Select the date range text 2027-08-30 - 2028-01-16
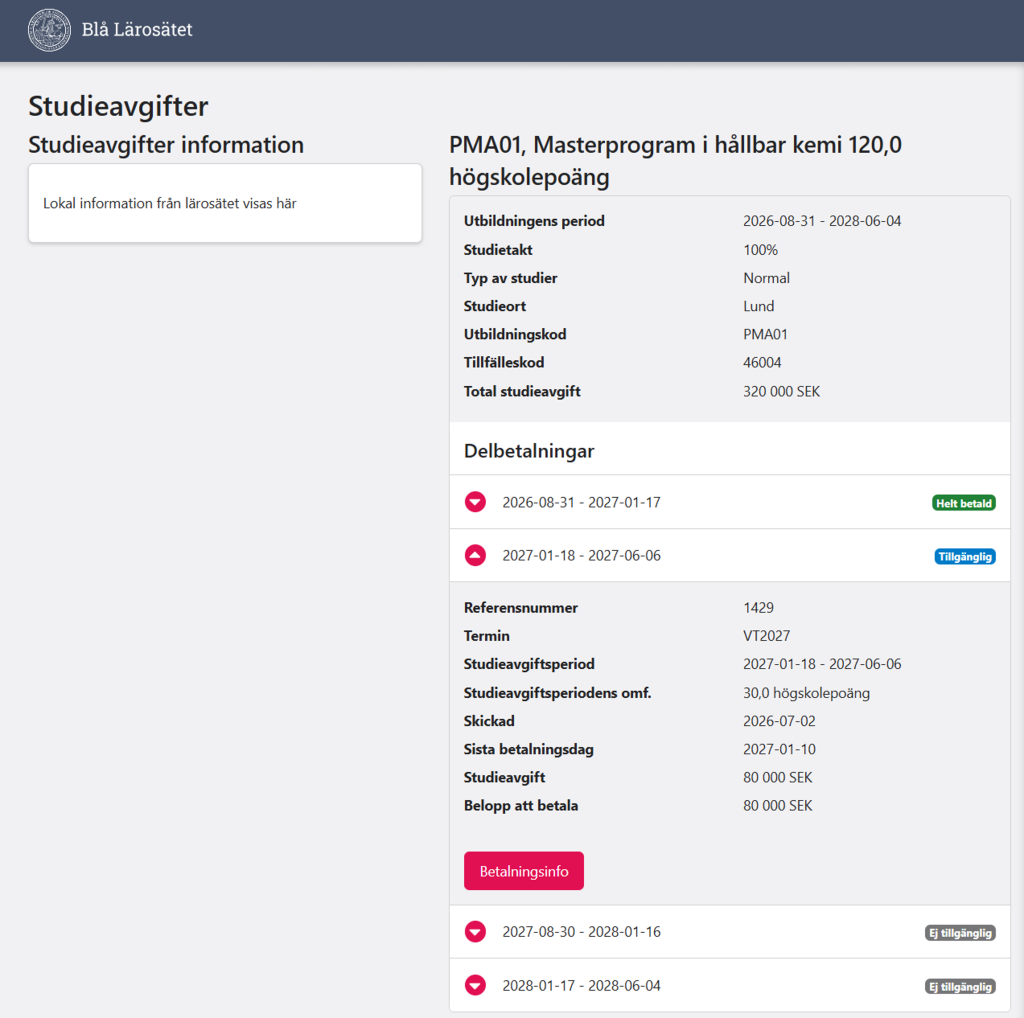The width and height of the screenshot is (1024, 1018). [x=581, y=932]
